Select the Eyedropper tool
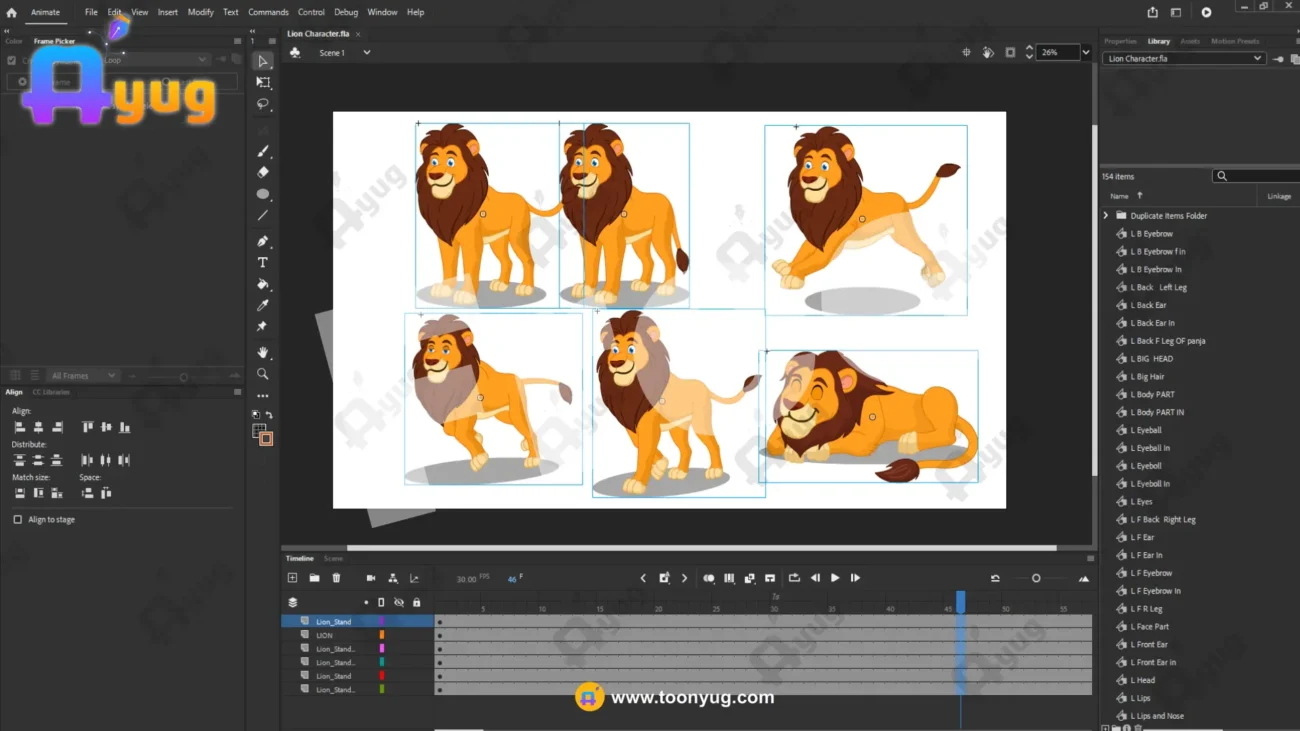The width and height of the screenshot is (1300, 731). pos(263,306)
